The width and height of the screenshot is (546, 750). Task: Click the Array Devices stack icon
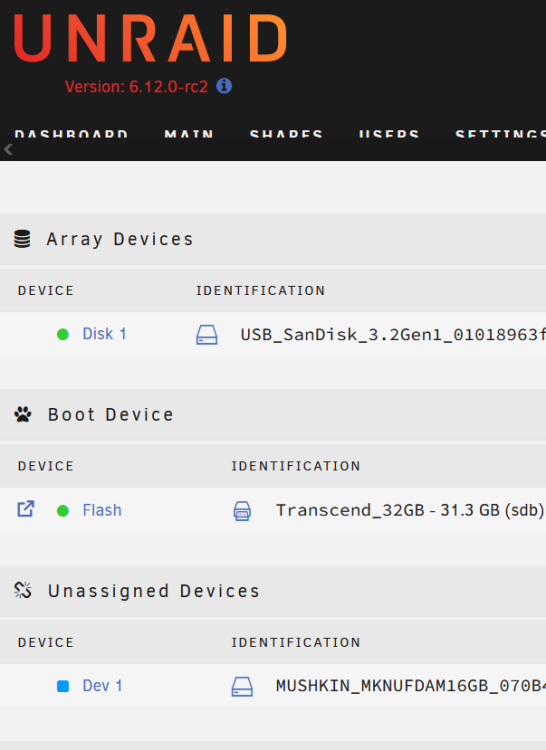pos(22,239)
